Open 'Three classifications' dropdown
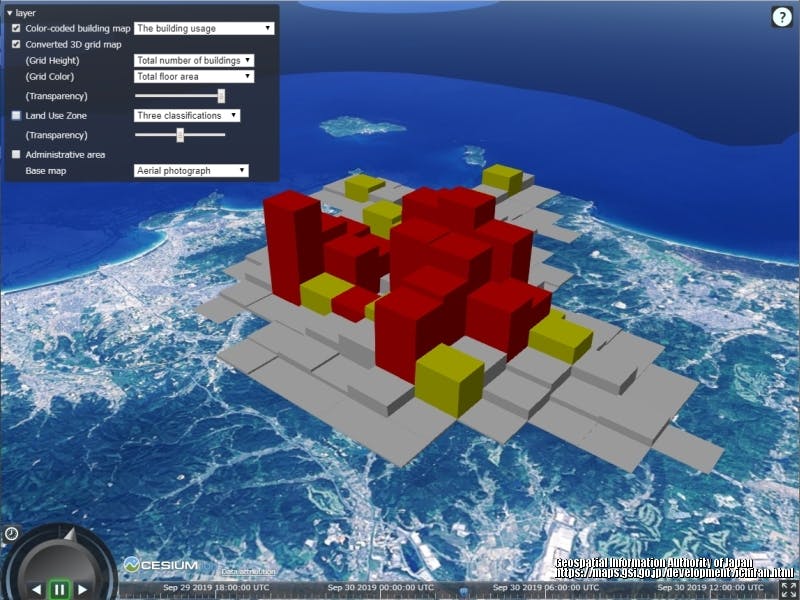The height and width of the screenshot is (600, 800). (x=187, y=115)
